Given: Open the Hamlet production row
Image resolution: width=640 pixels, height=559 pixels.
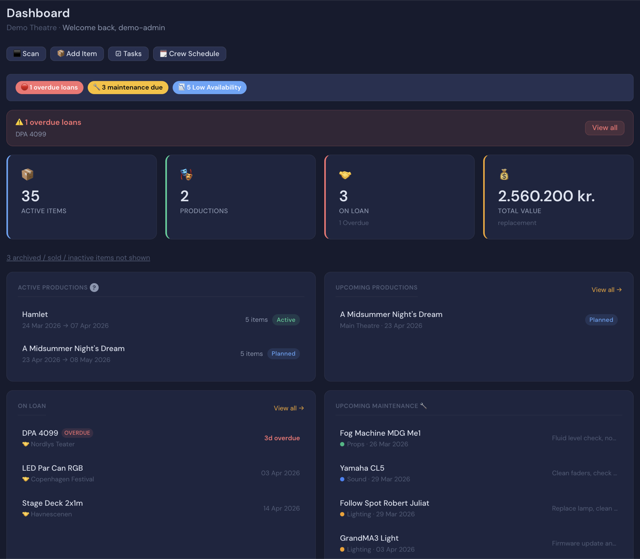Looking at the screenshot, I should [x=161, y=320].
